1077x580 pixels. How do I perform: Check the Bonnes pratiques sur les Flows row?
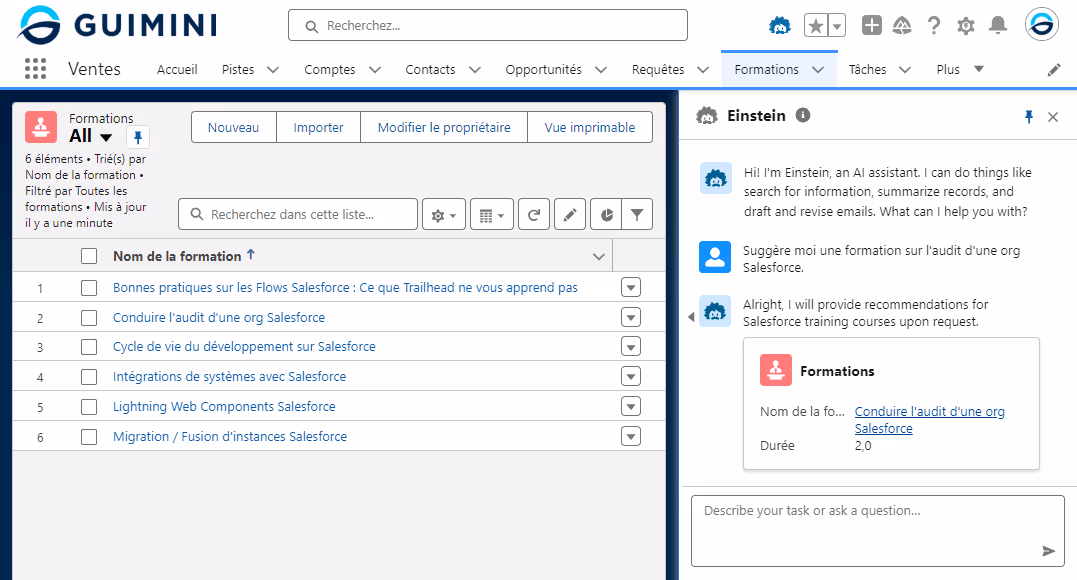click(x=89, y=287)
